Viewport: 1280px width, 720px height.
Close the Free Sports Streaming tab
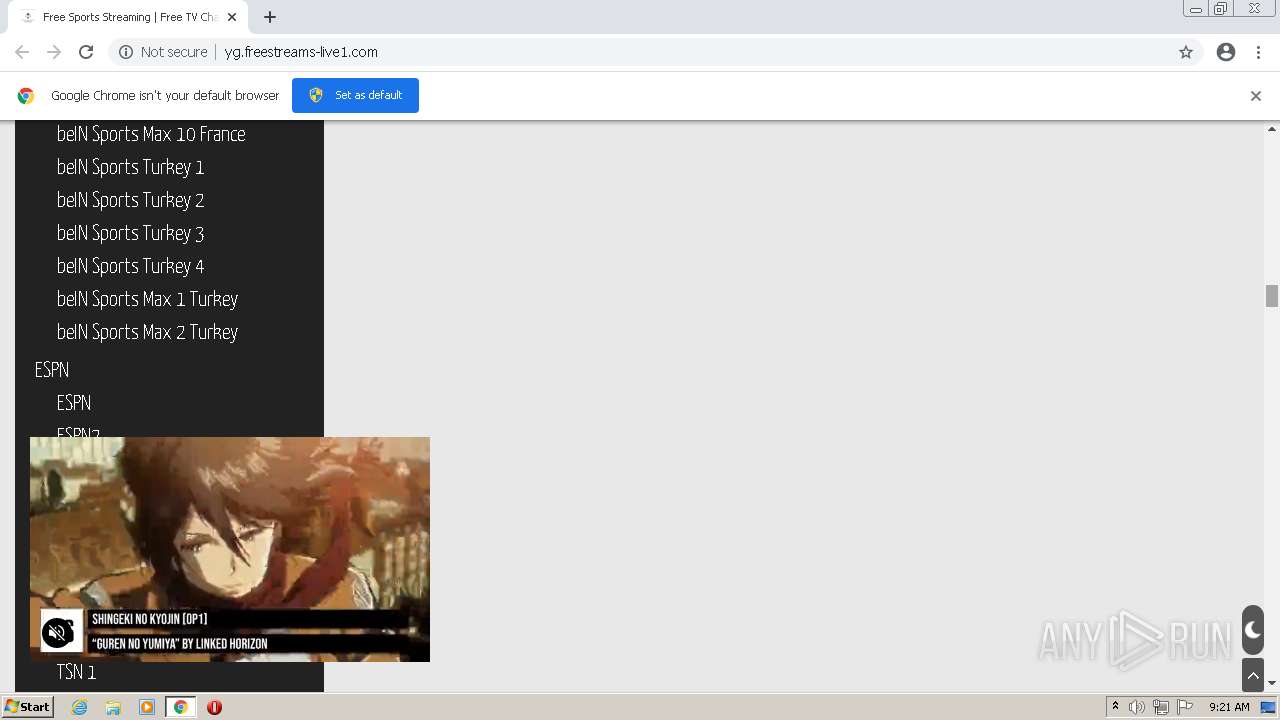coord(232,17)
